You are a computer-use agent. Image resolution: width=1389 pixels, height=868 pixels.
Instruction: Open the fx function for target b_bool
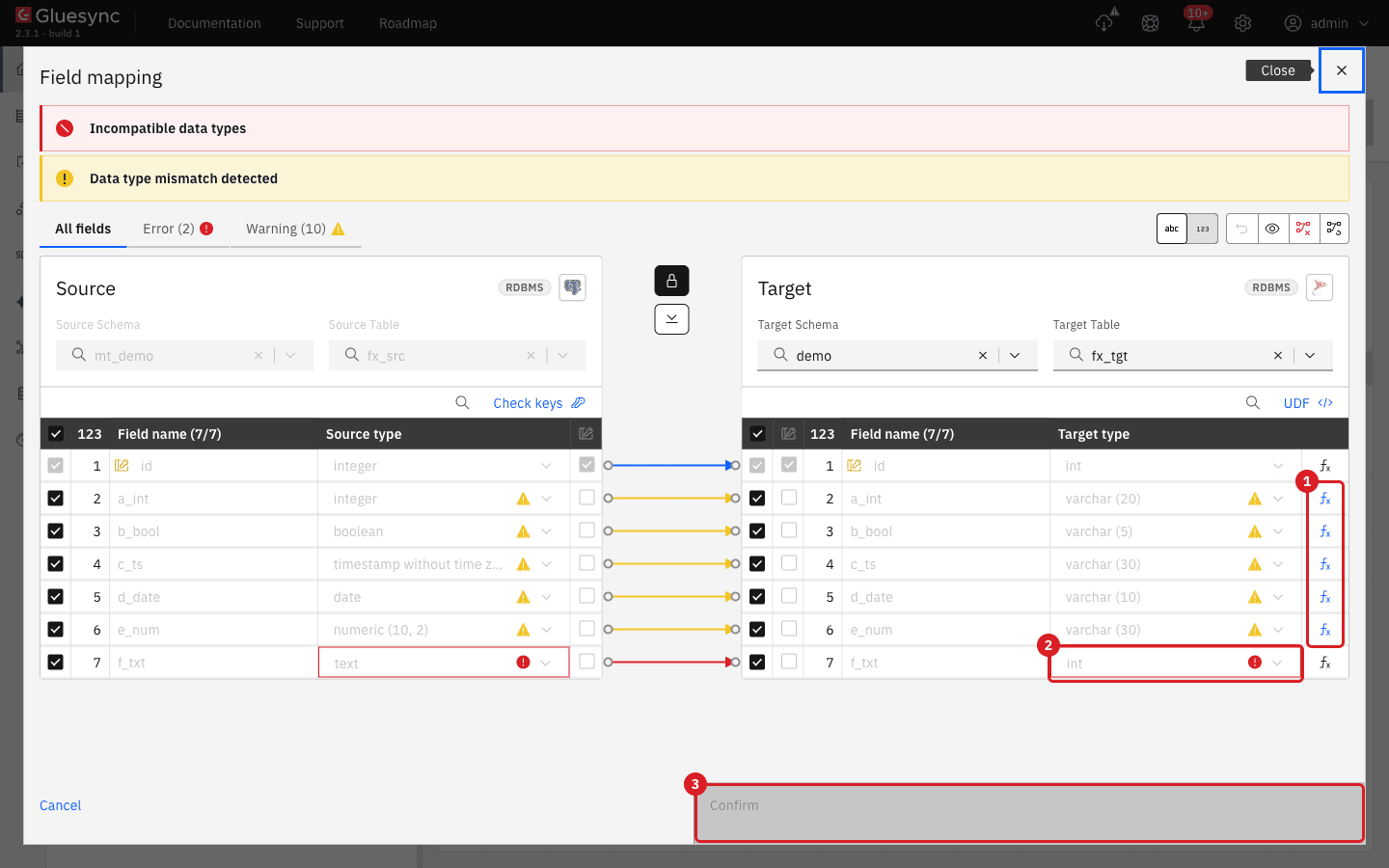pyautogui.click(x=1325, y=531)
